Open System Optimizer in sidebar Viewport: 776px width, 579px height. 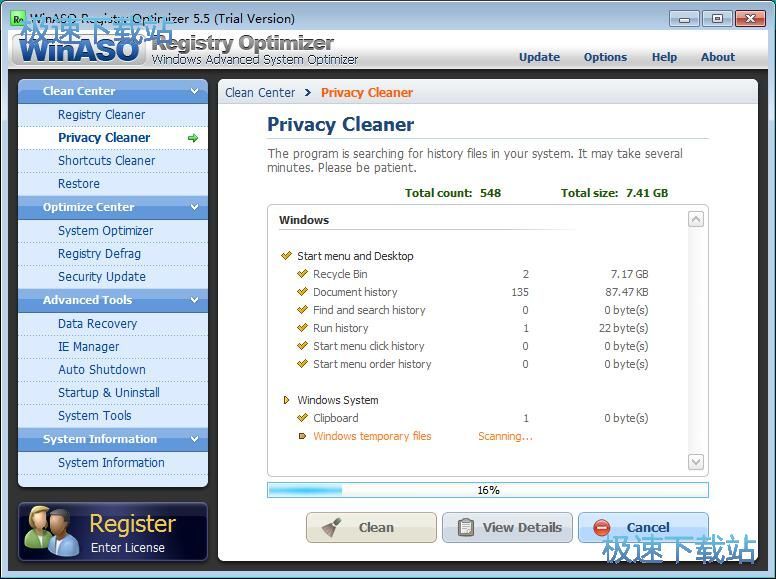click(113, 231)
